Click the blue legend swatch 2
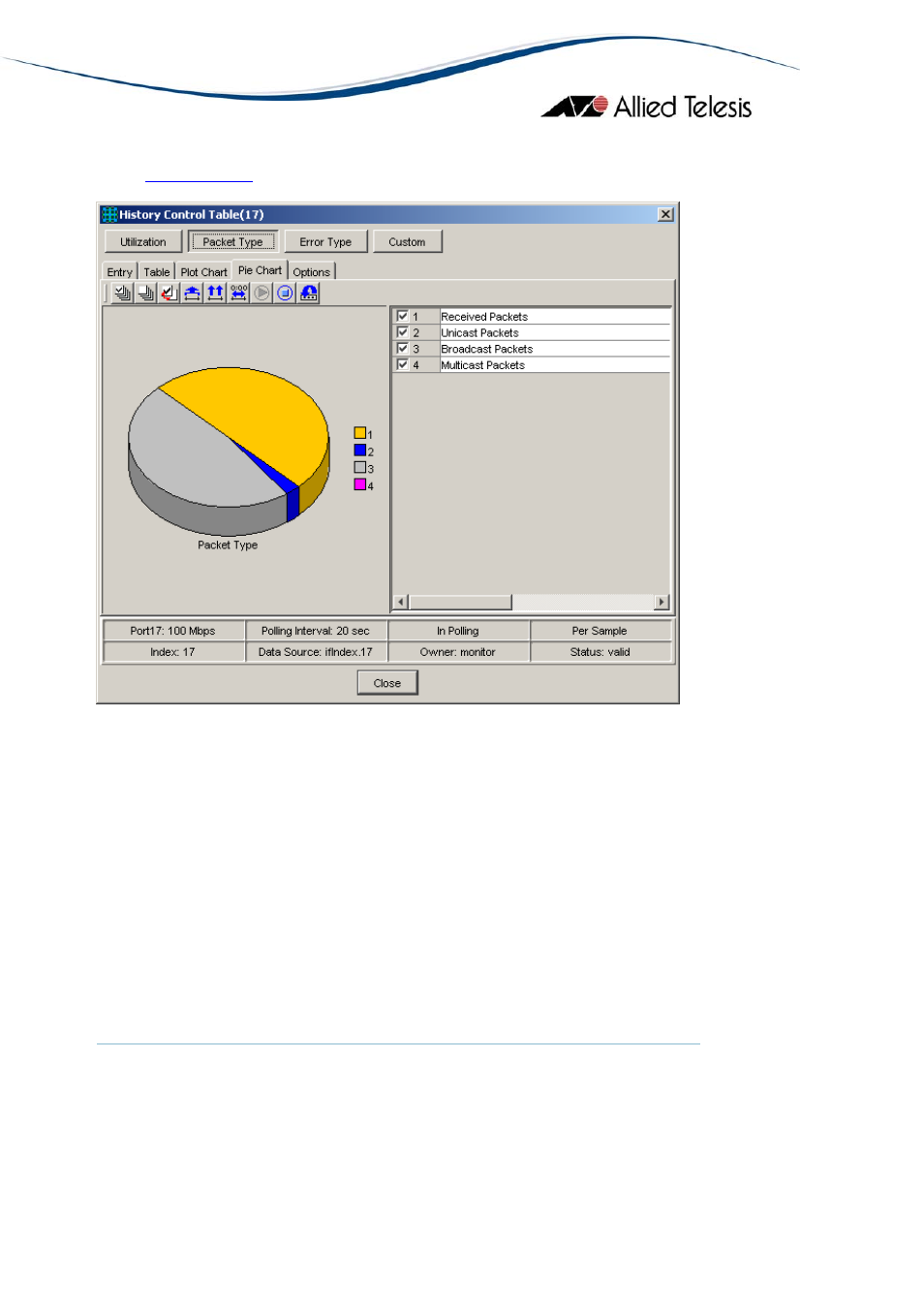The width and height of the screenshot is (924, 1308). tap(359, 451)
